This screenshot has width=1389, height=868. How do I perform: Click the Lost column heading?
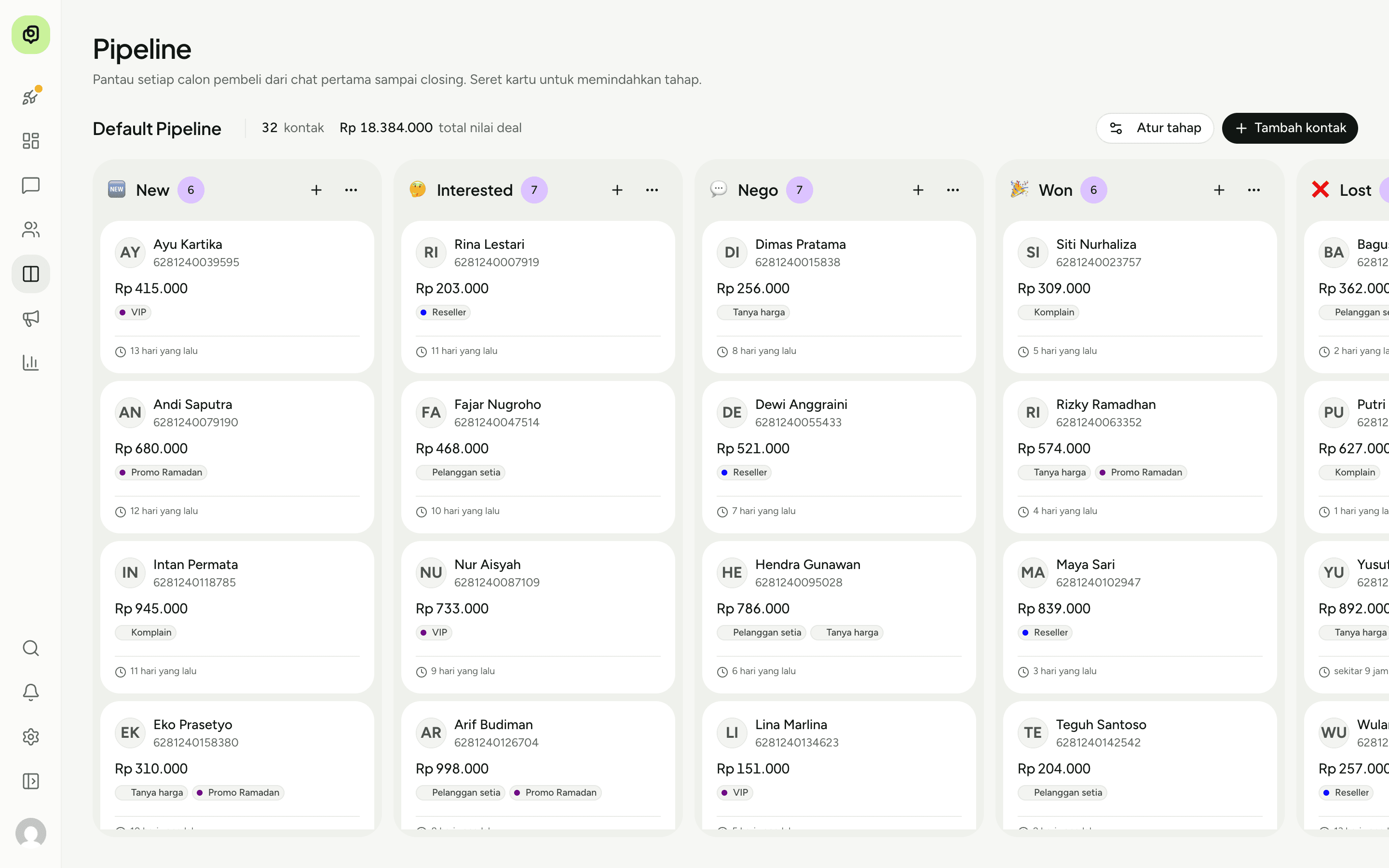click(1355, 190)
